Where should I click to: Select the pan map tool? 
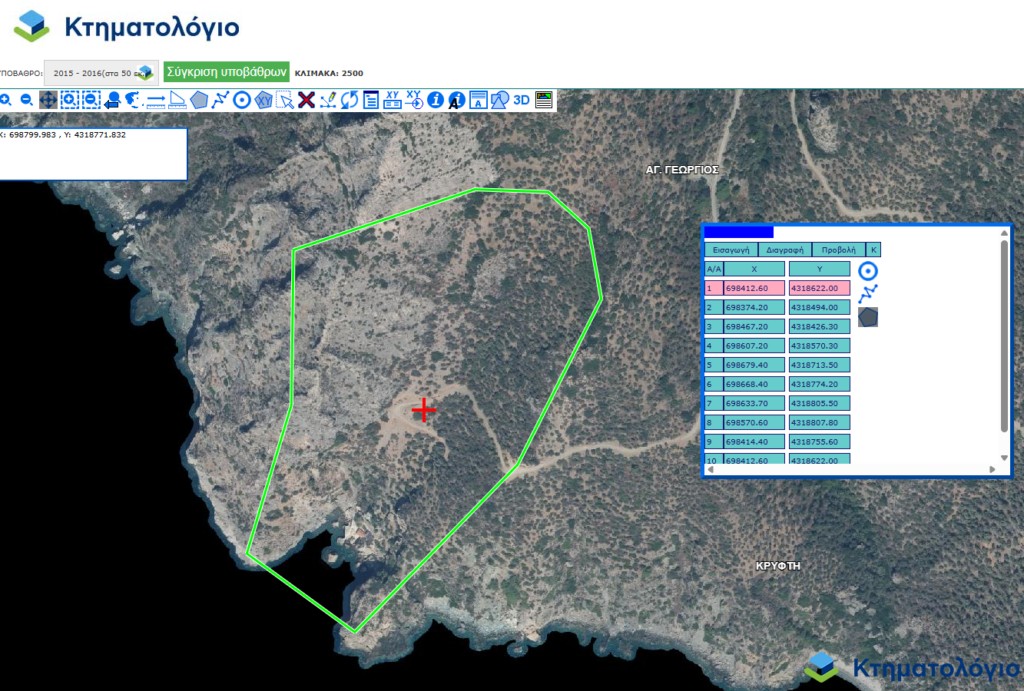48,100
